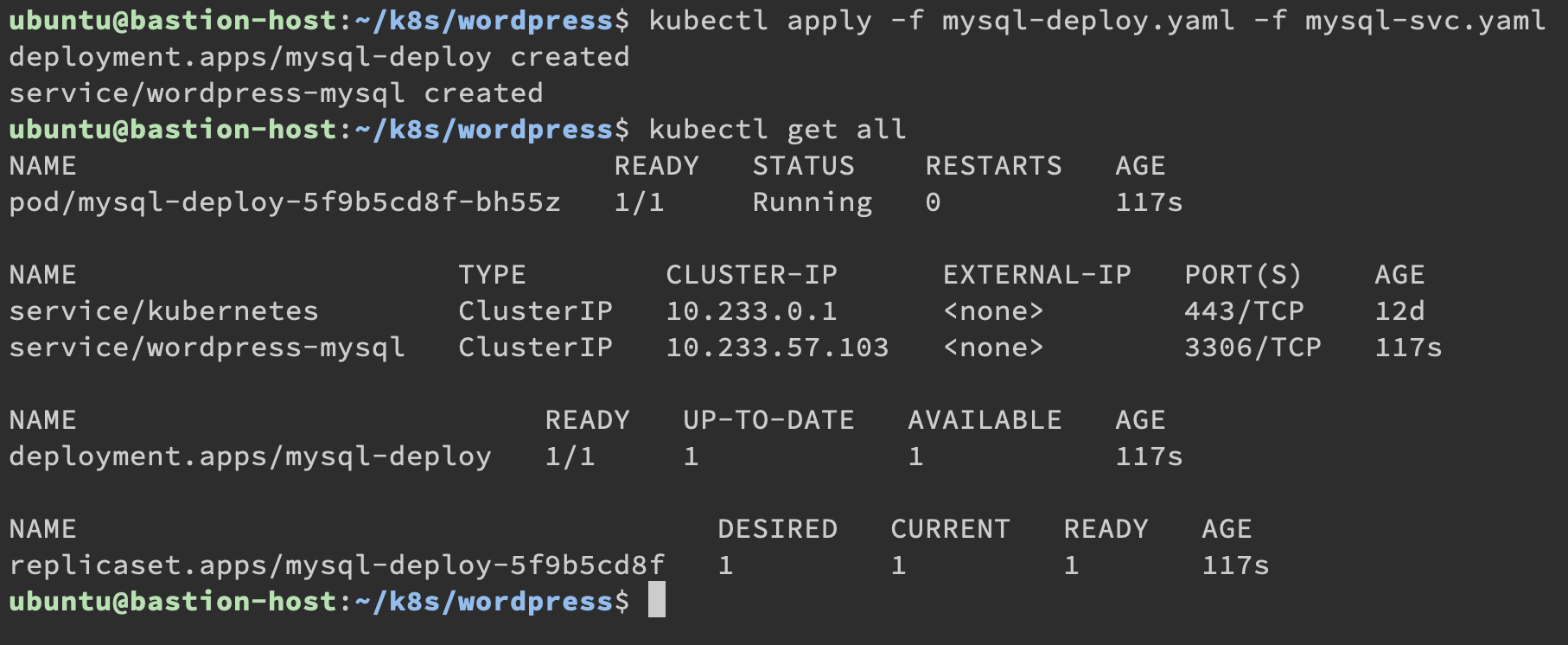
Task: Click the 12d age of kubernetes service
Action: pyautogui.click(x=1399, y=311)
